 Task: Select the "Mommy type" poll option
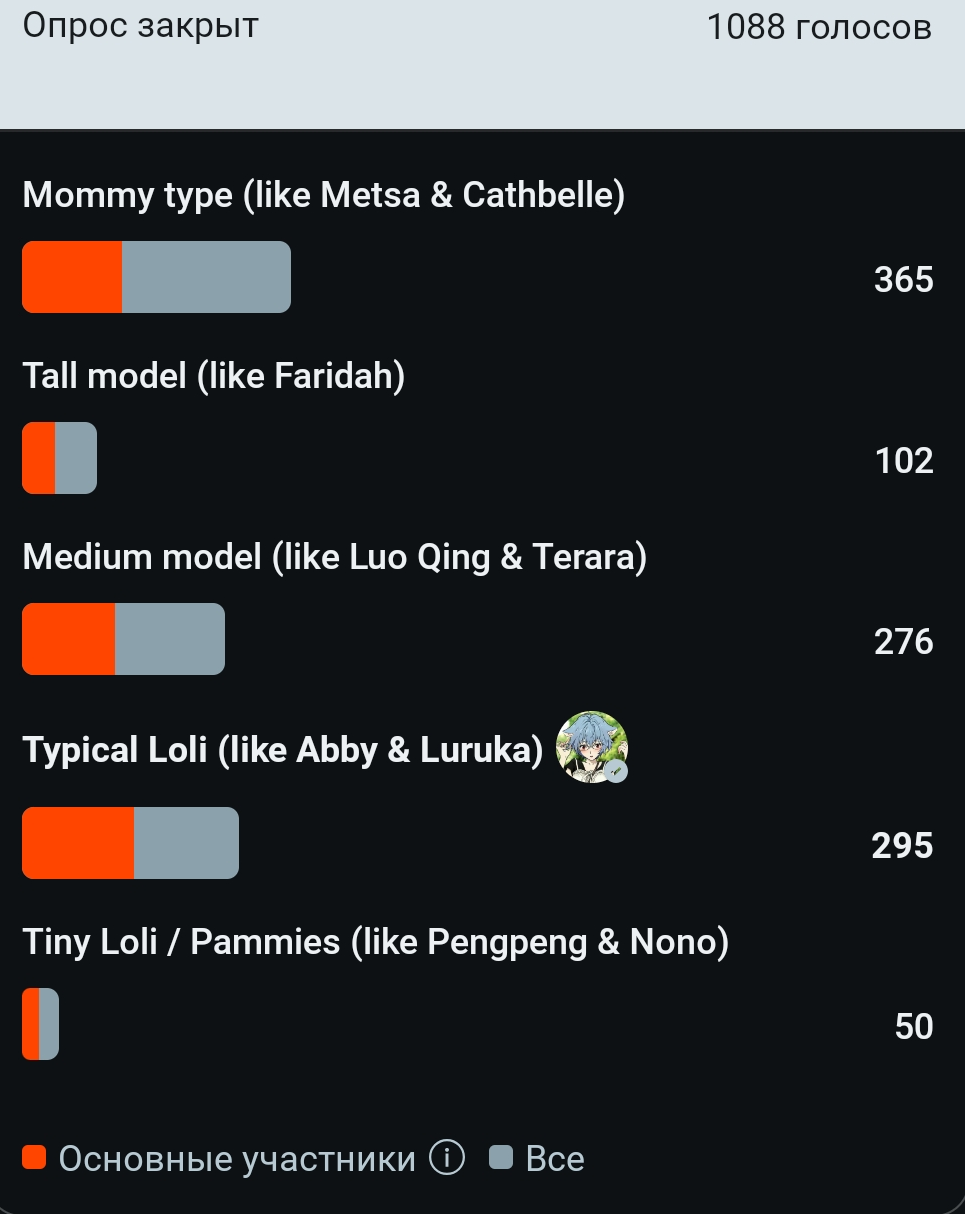323,195
